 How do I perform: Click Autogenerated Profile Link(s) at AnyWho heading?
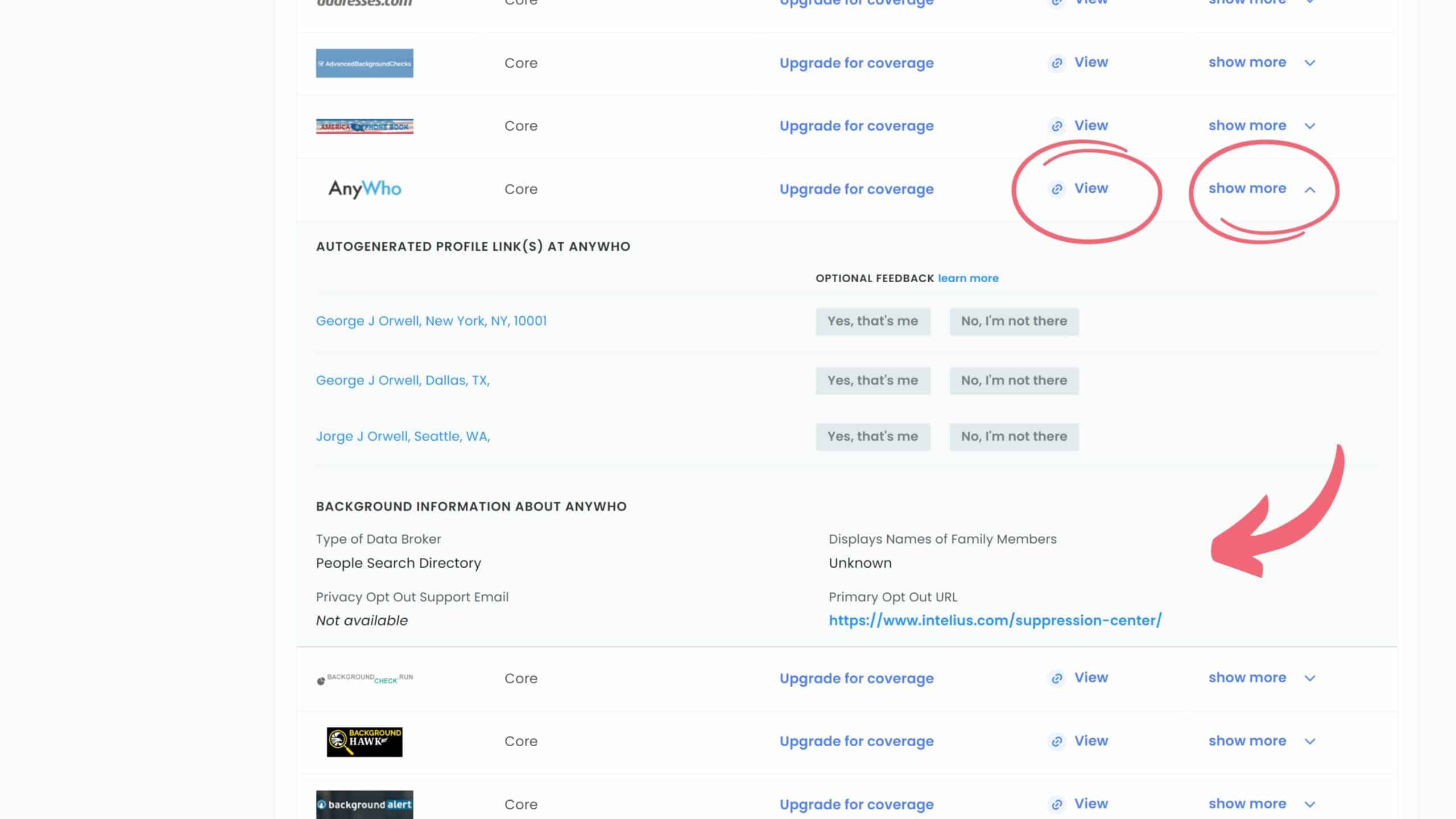473,246
